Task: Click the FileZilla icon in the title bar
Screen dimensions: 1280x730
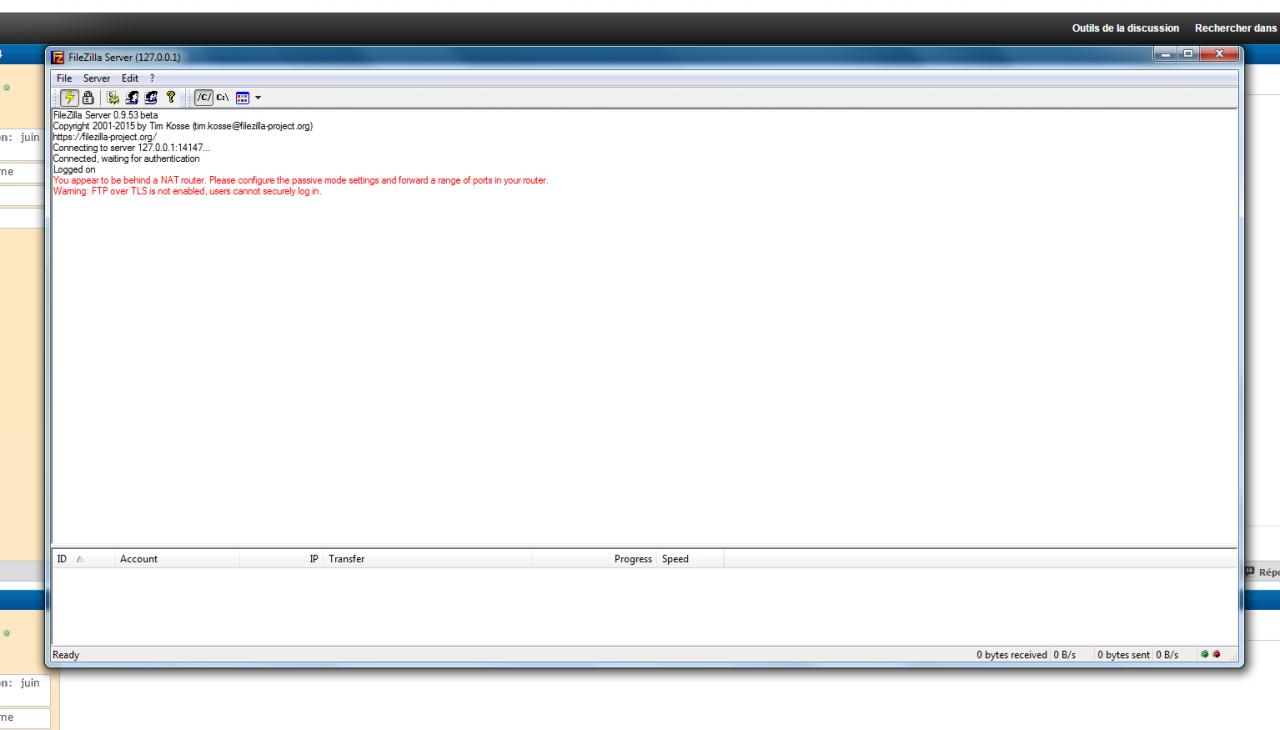Action: point(59,56)
